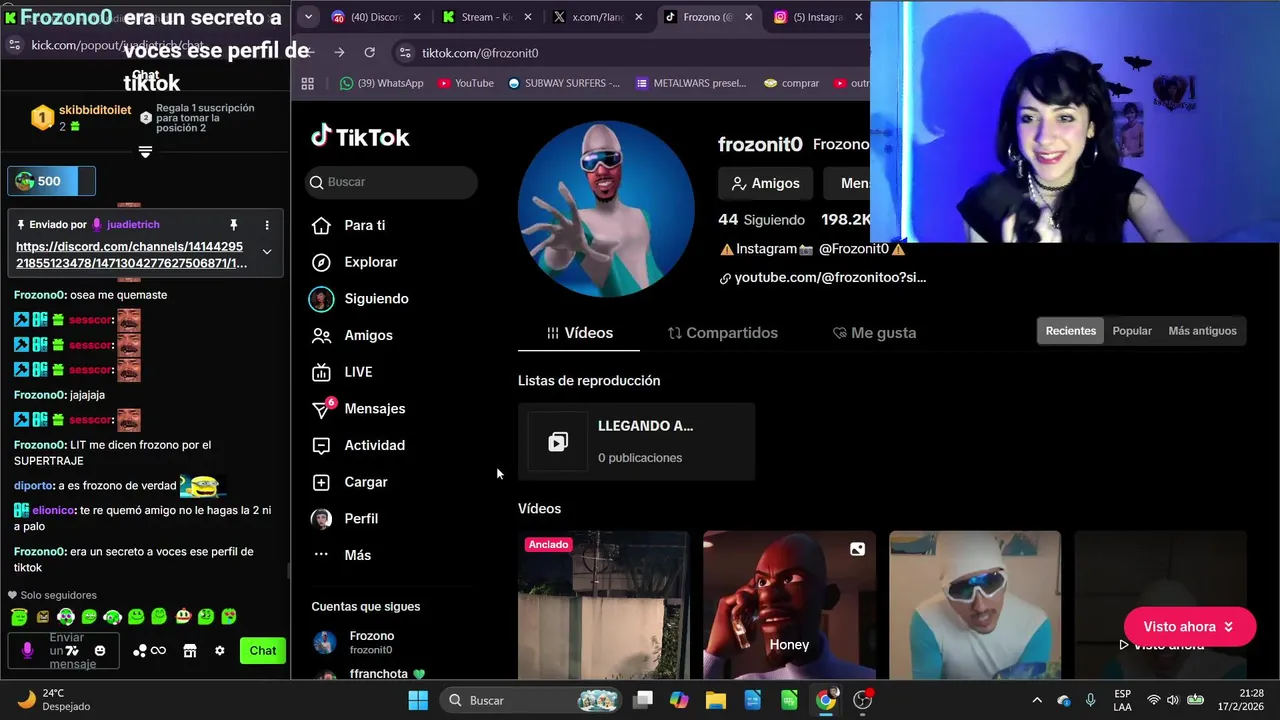The height and width of the screenshot is (720, 1280).
Task: Open Chrome from the taskbar
Action: point(826,700)
